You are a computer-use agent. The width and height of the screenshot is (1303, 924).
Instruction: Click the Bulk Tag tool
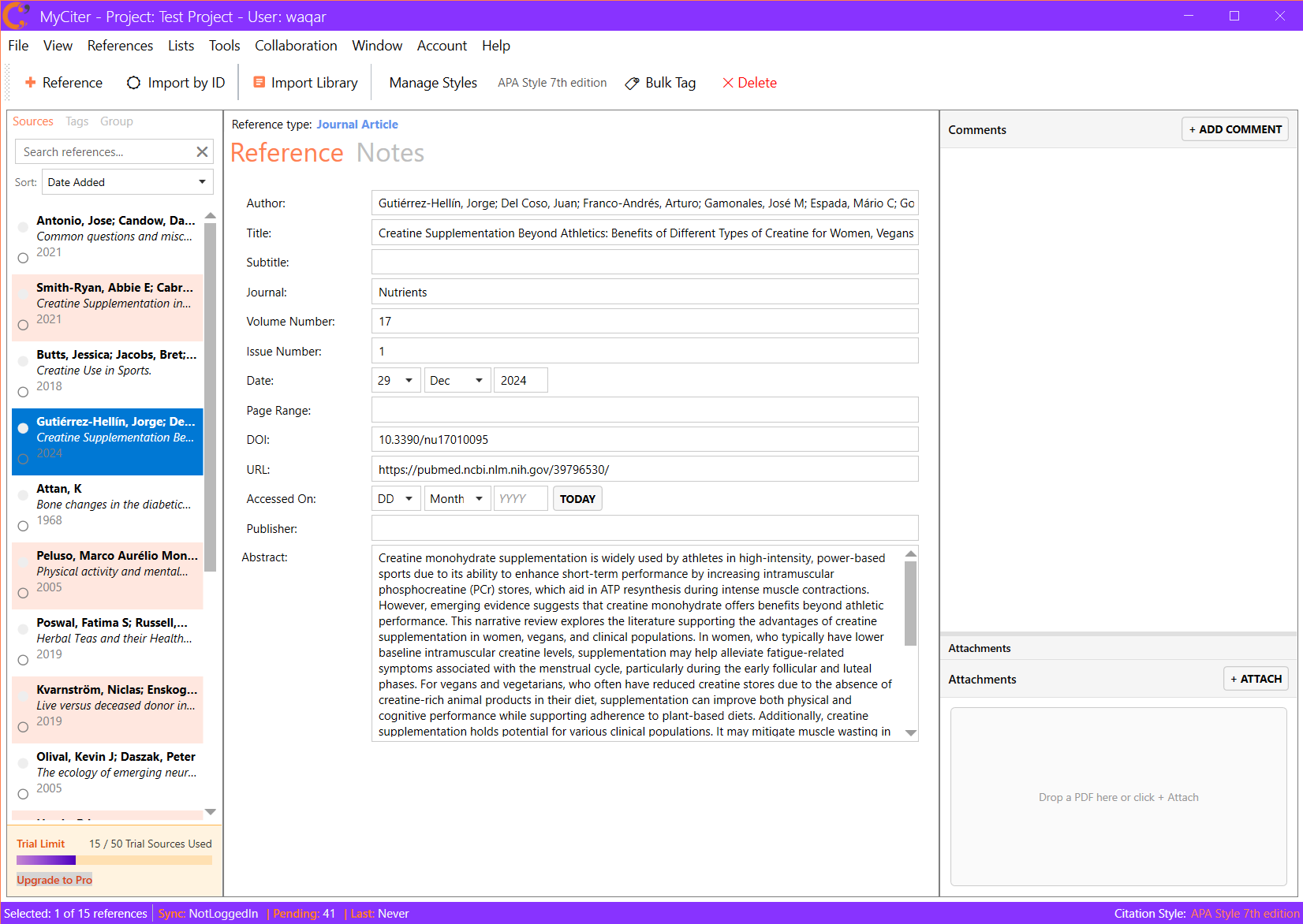coord(660,83)
